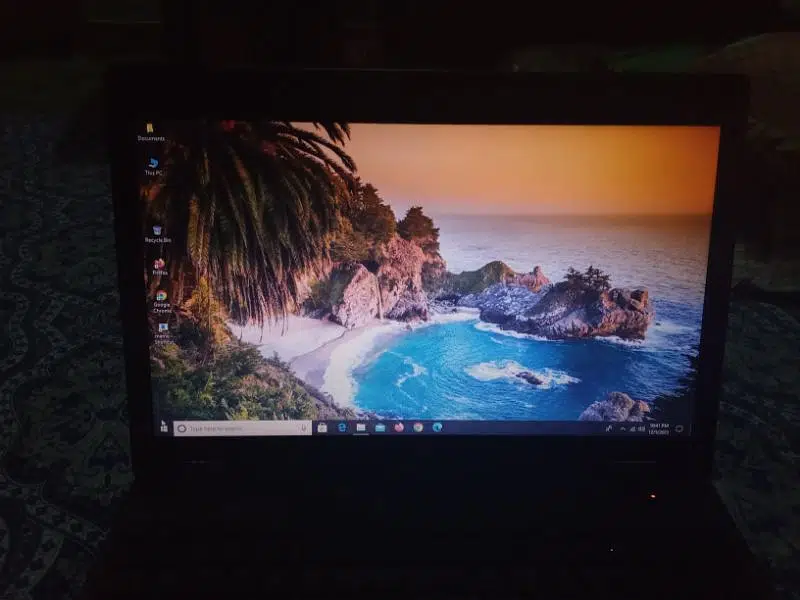
Task: Open the Windows Start menu
Action: (164, 428)
